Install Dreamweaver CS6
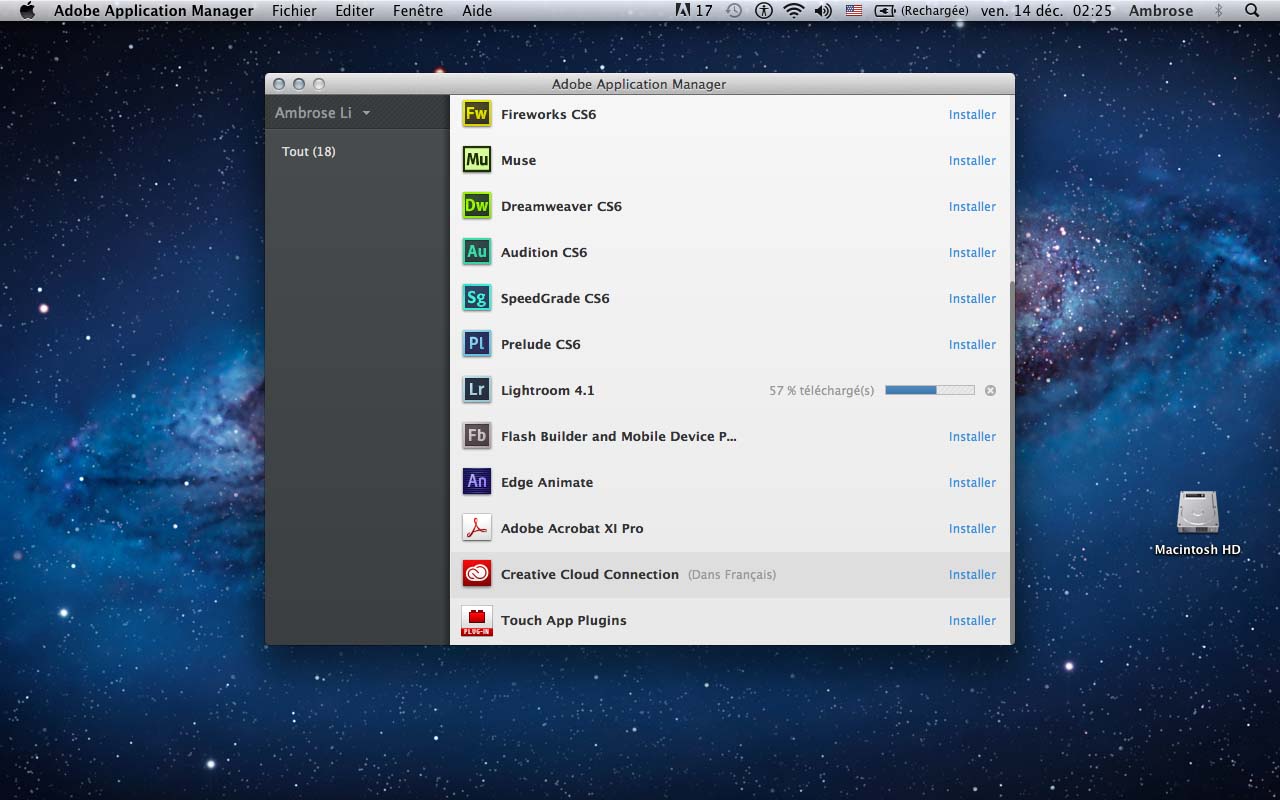Viewport: 1280px width, 800px height. click(x=972, y=206)
